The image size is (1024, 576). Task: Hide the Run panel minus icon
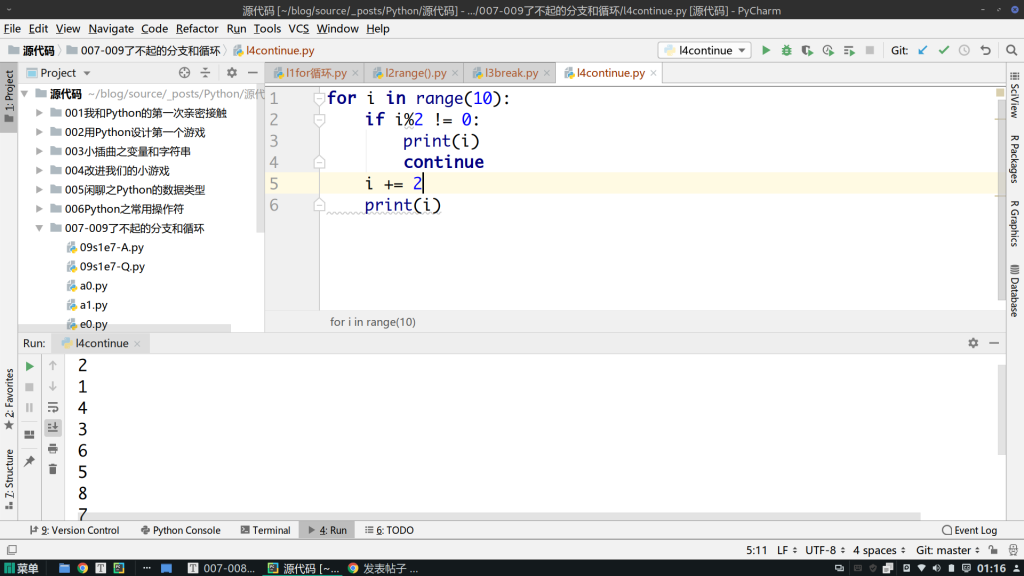(994, 343)
